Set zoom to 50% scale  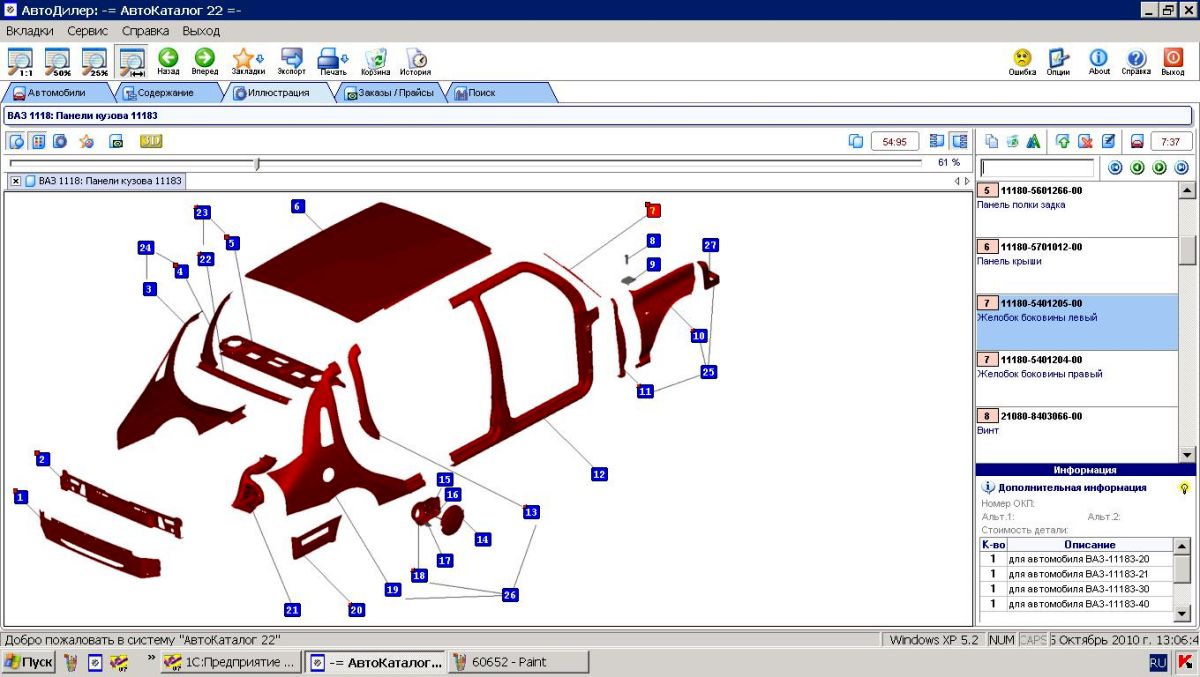(x=57, y=61)
